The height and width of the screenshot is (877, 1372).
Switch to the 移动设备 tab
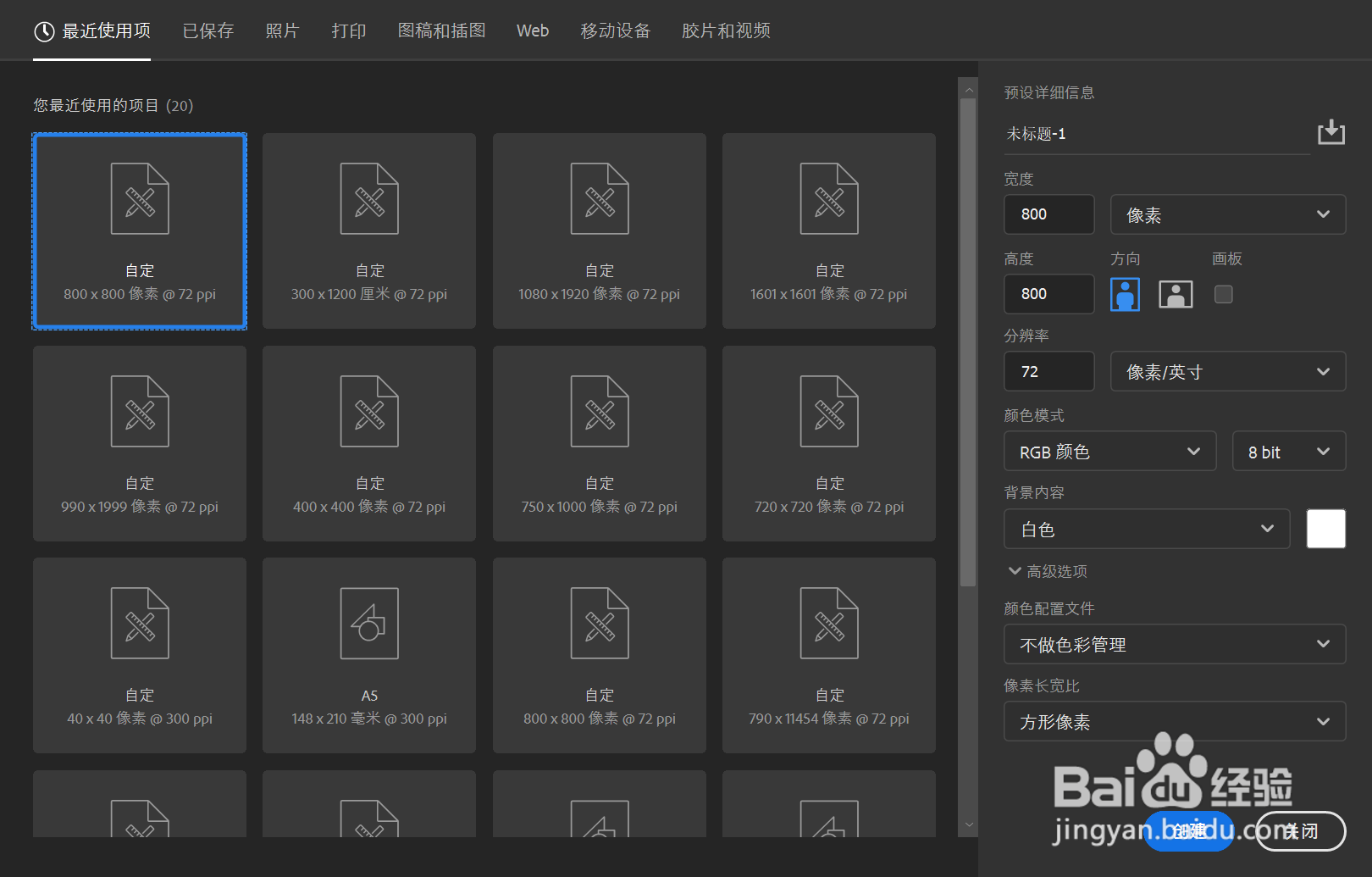click(x=616, y=31)
